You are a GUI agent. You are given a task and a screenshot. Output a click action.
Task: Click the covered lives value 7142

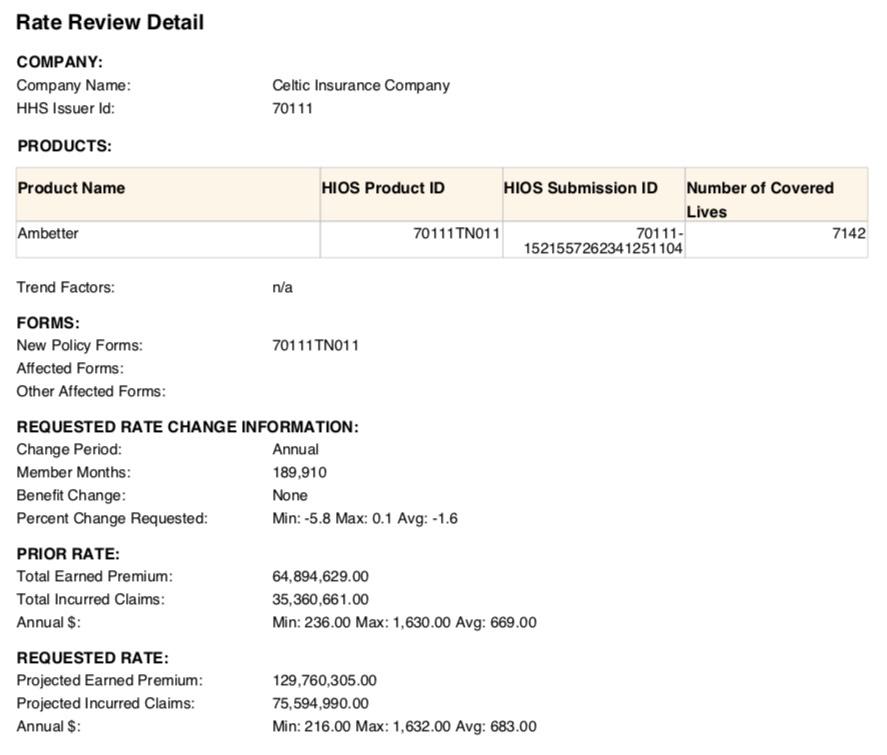(848, 233)
